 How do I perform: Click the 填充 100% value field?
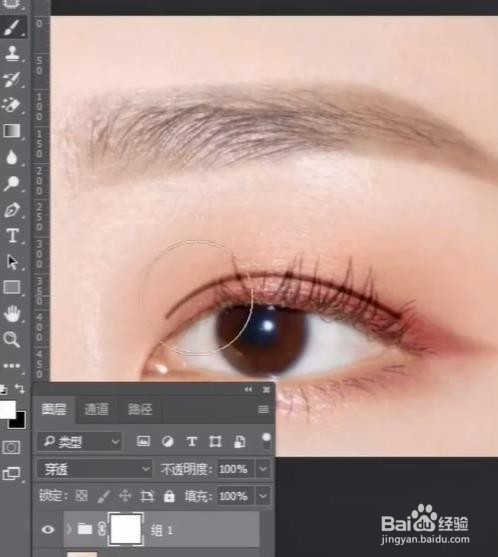(x=235, y=496)
